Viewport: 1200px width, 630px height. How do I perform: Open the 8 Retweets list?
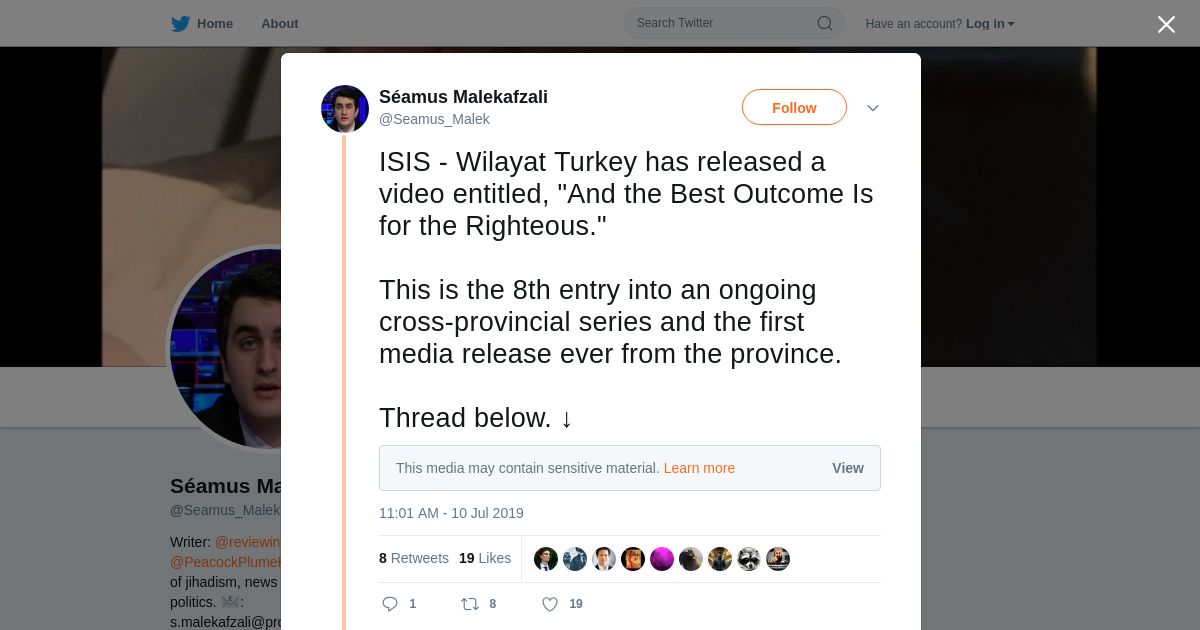(414, 558)
